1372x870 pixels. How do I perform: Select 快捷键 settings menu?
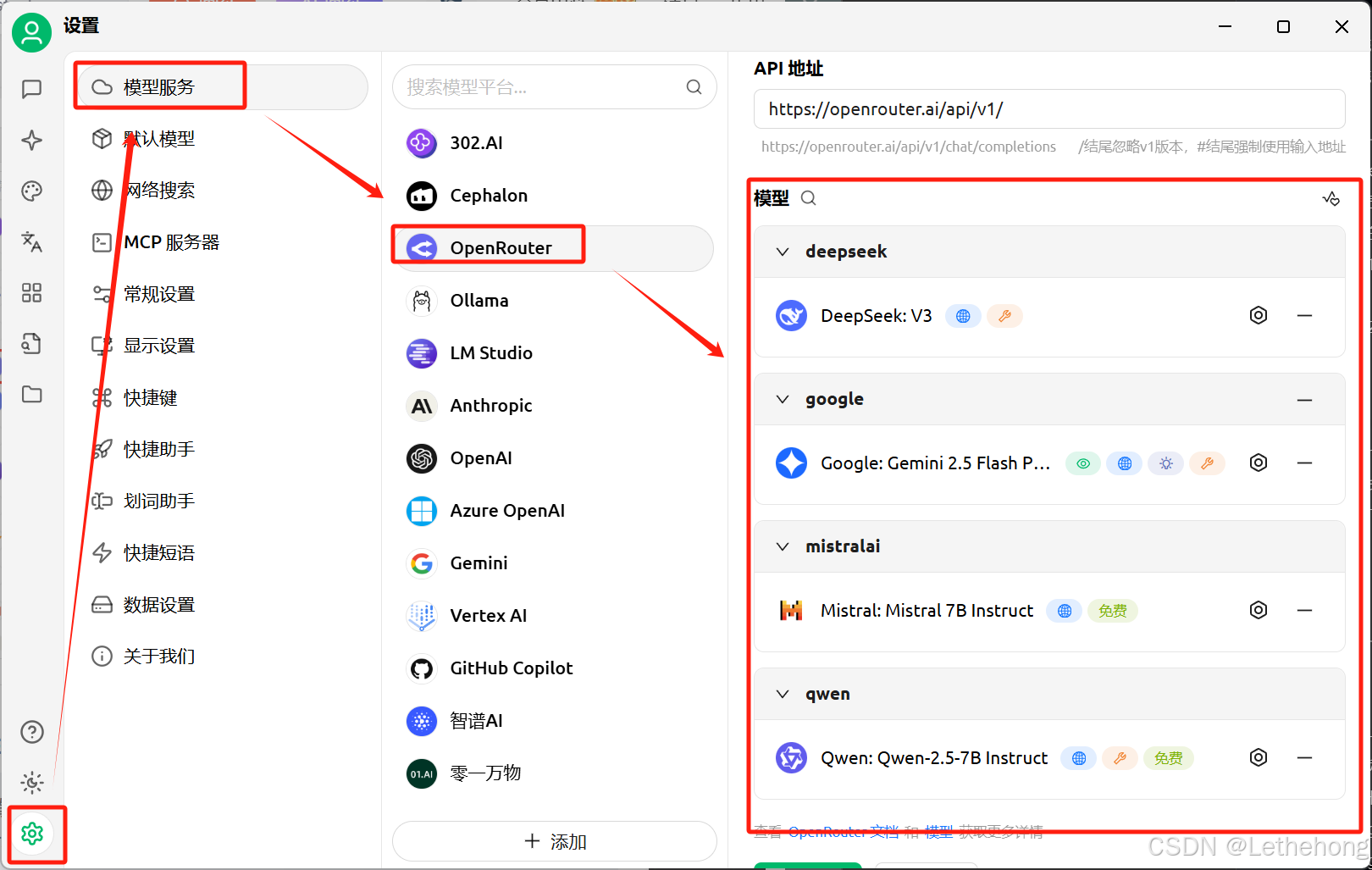point(223,397)
